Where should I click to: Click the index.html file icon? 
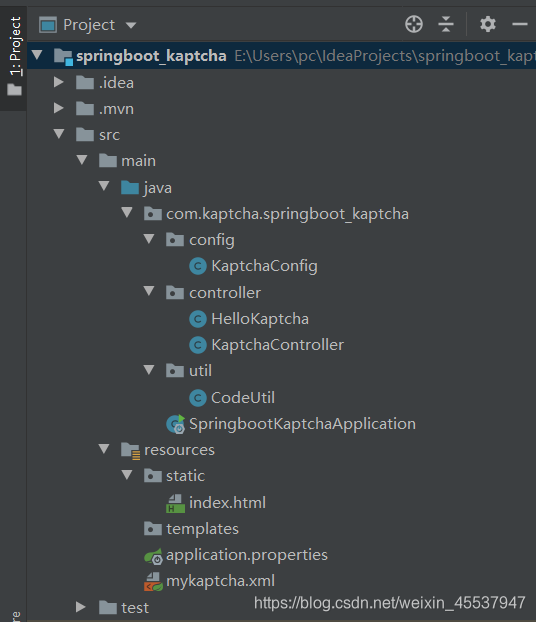175,503
